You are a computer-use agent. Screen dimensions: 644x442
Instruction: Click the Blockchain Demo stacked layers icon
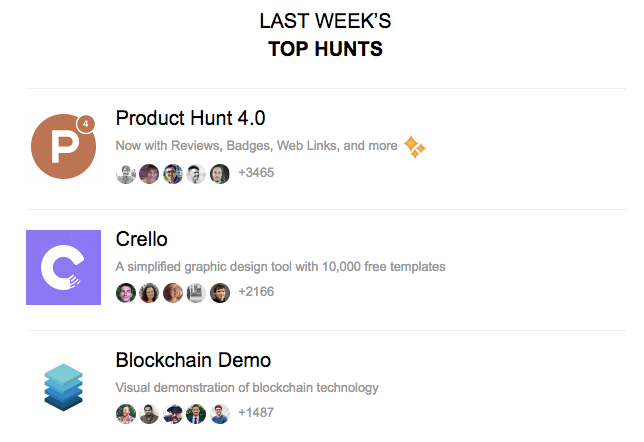(x=63, y=387)
